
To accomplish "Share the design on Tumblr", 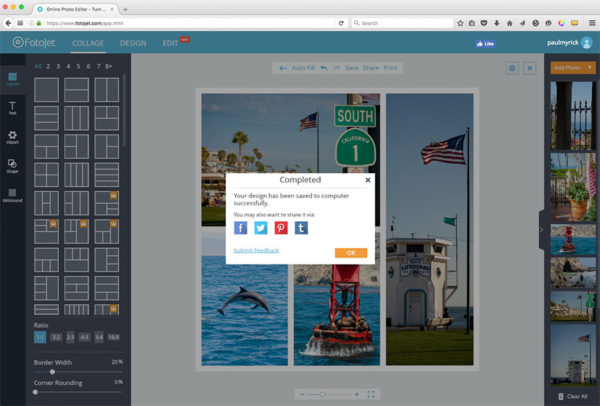I will coord(301,228).
